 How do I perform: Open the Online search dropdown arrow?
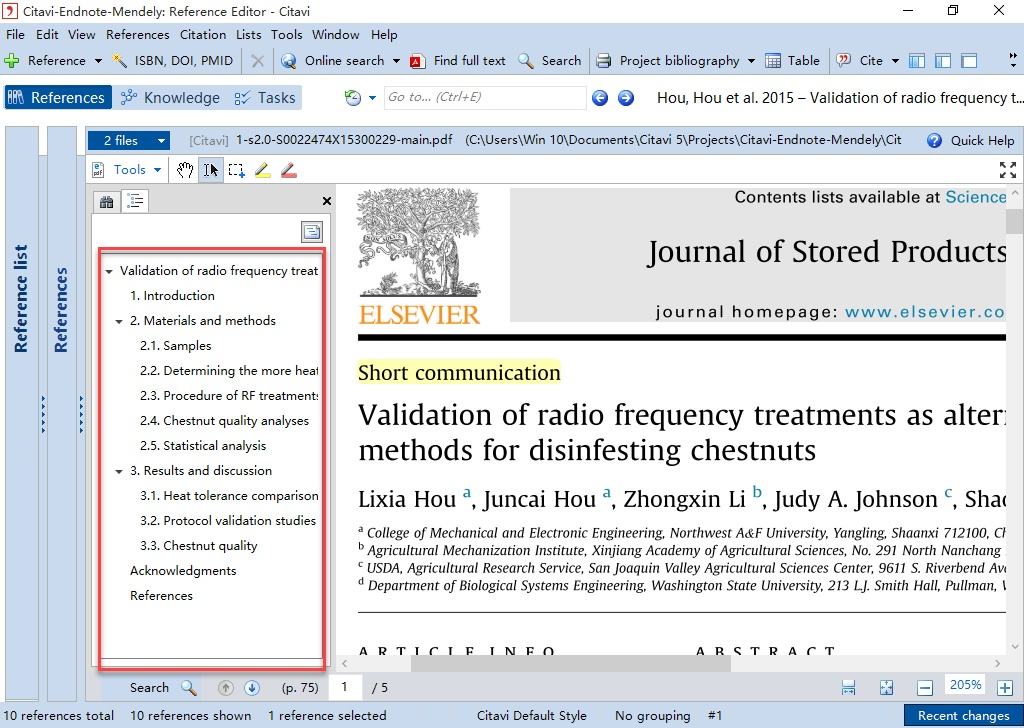coord(396,61)
